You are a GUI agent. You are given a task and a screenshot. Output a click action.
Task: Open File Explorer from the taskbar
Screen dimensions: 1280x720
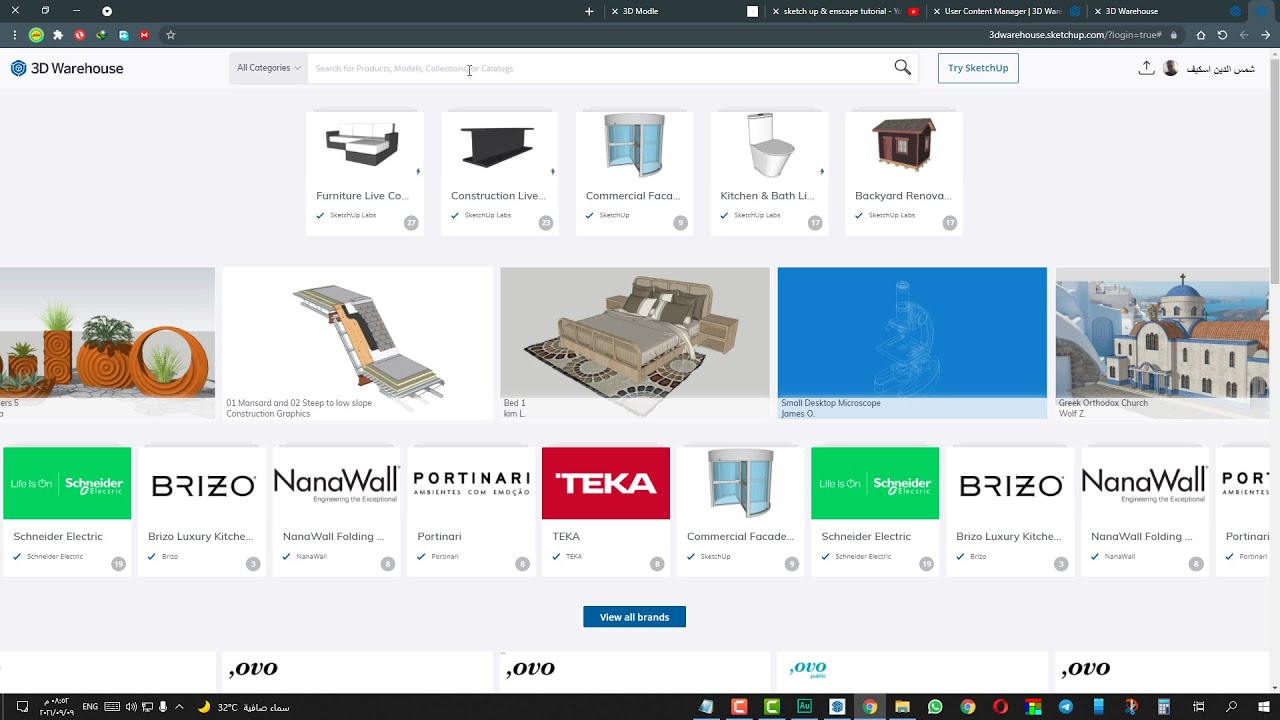point(902,707)
